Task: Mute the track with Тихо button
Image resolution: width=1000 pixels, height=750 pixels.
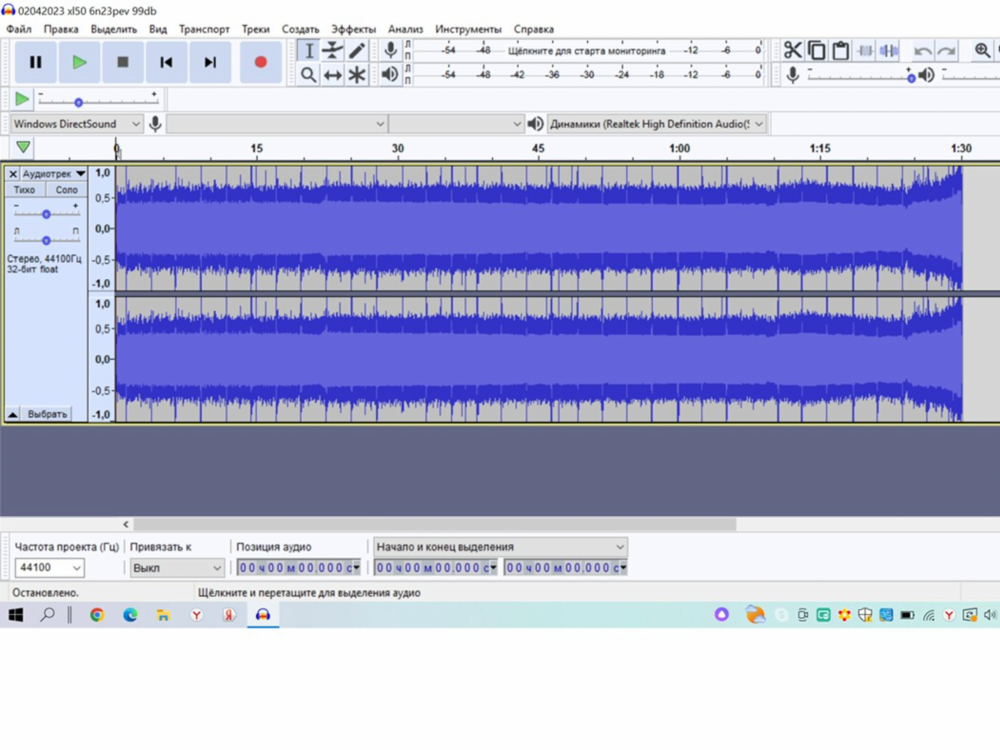Action: 25,190
